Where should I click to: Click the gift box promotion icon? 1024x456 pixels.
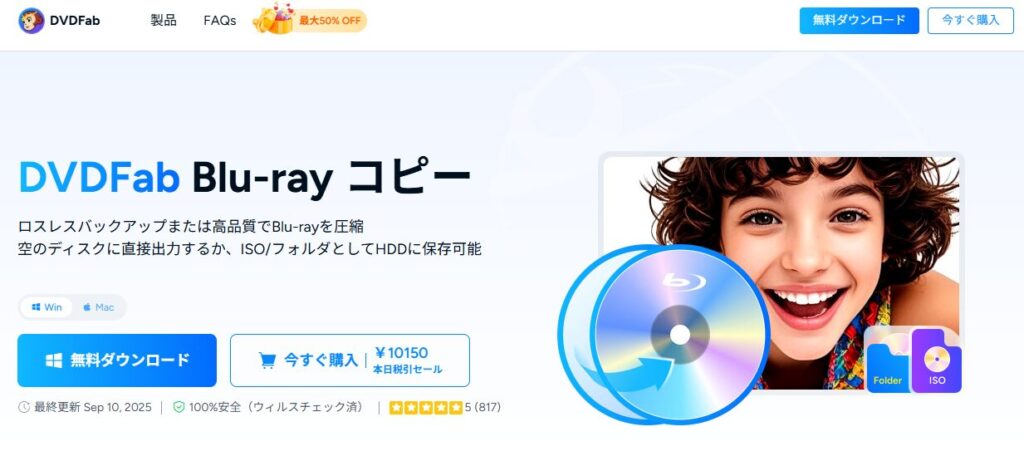(x=274, y=19)
